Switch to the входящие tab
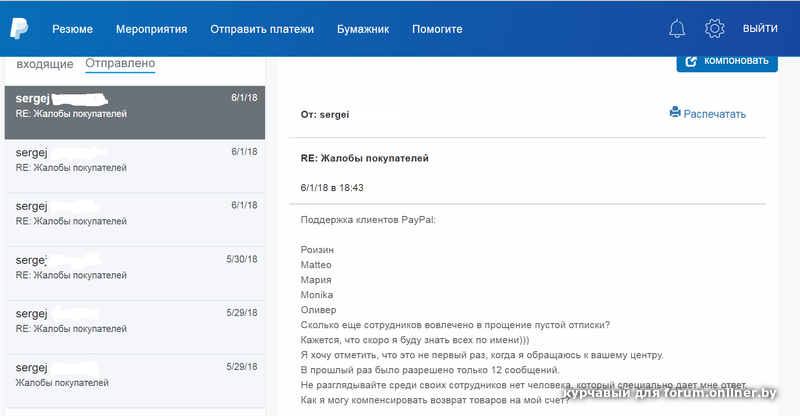 [45, 64]
